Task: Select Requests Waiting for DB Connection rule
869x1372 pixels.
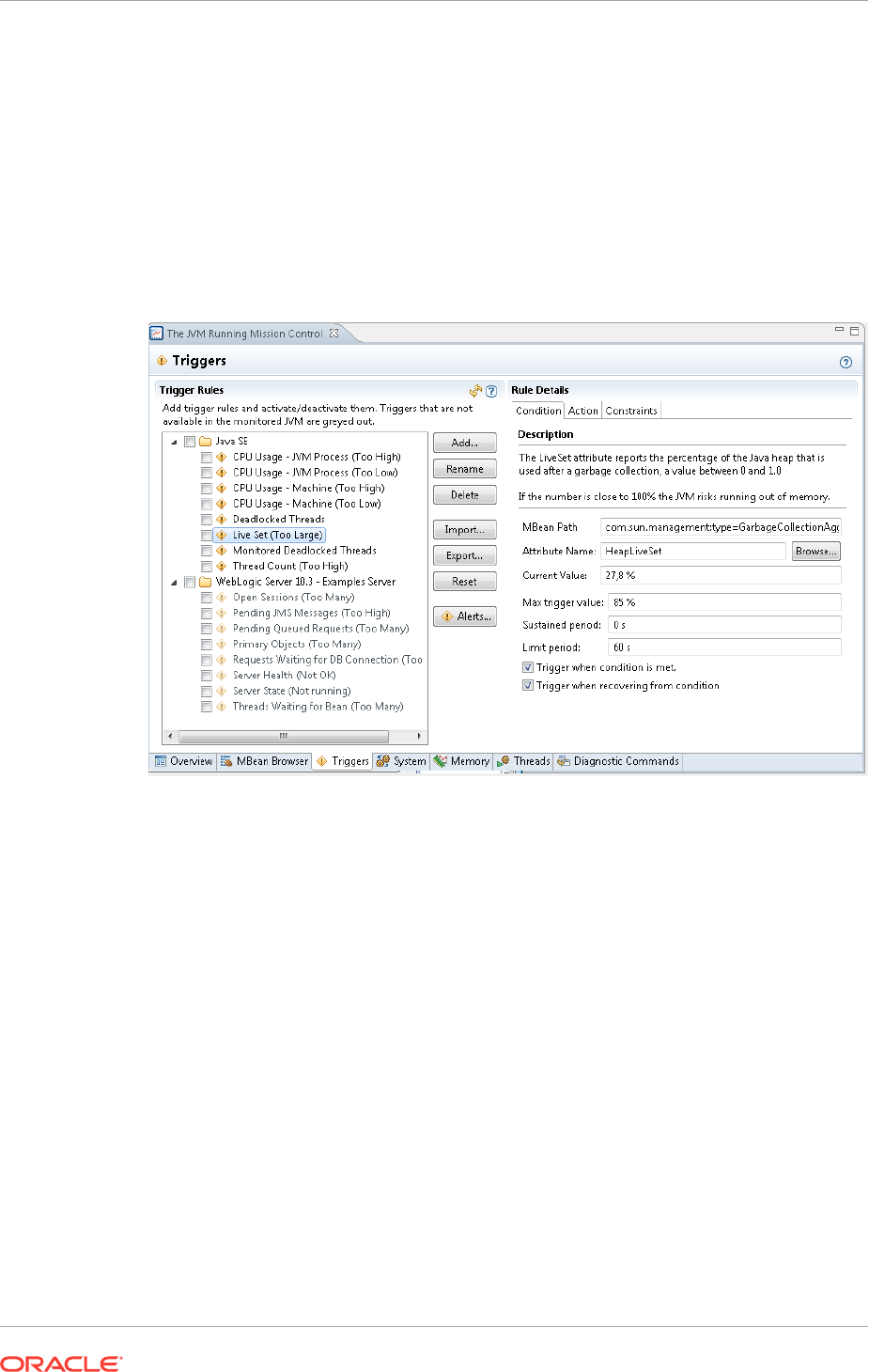Action: [x=328, y=660]
